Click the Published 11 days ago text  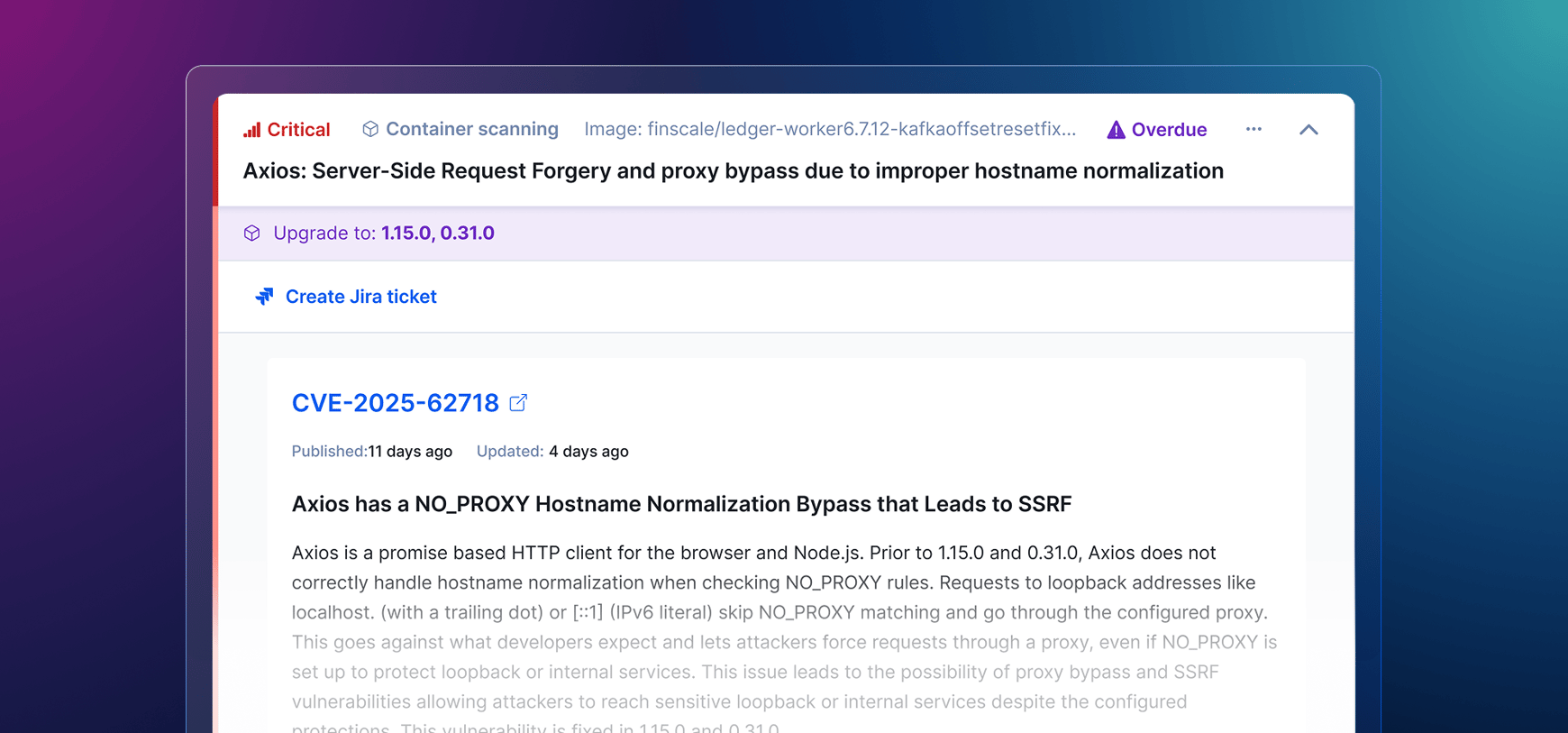(371, 452)
